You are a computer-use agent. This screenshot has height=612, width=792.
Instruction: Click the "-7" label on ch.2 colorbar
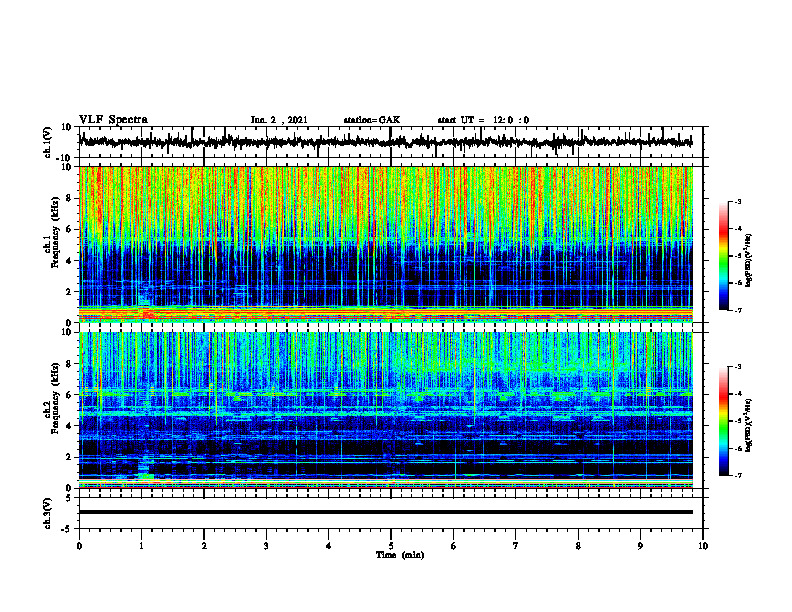coord(738,475)
